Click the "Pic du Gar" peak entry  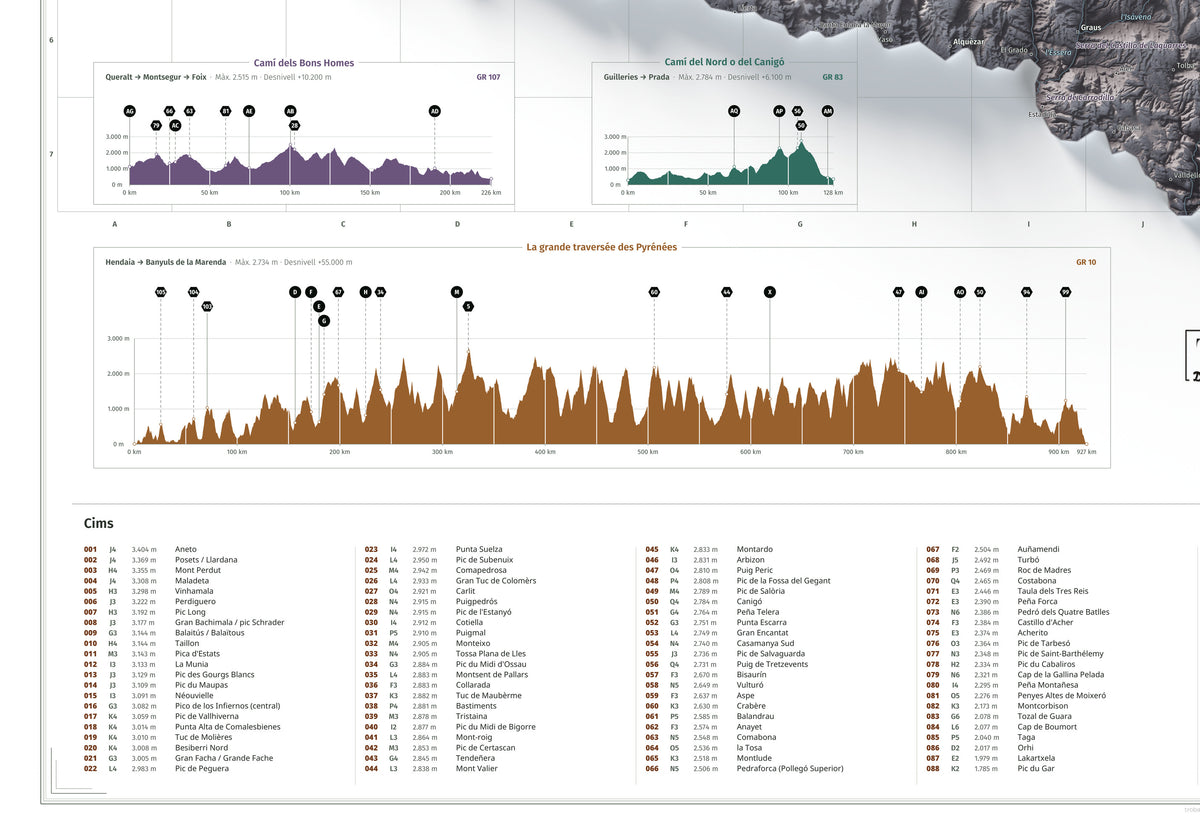click(x=1036, y=769)
